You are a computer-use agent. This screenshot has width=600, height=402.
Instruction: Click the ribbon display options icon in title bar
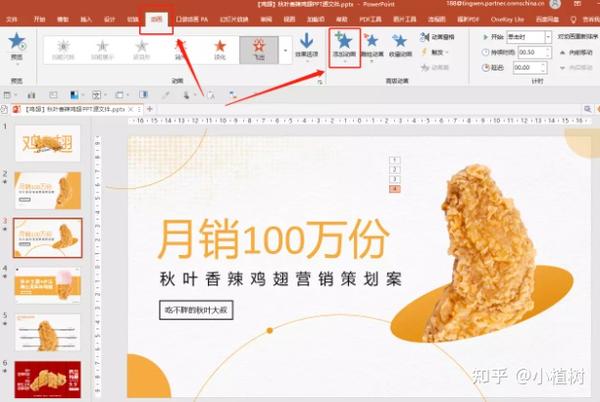click(x=577, y=4)
